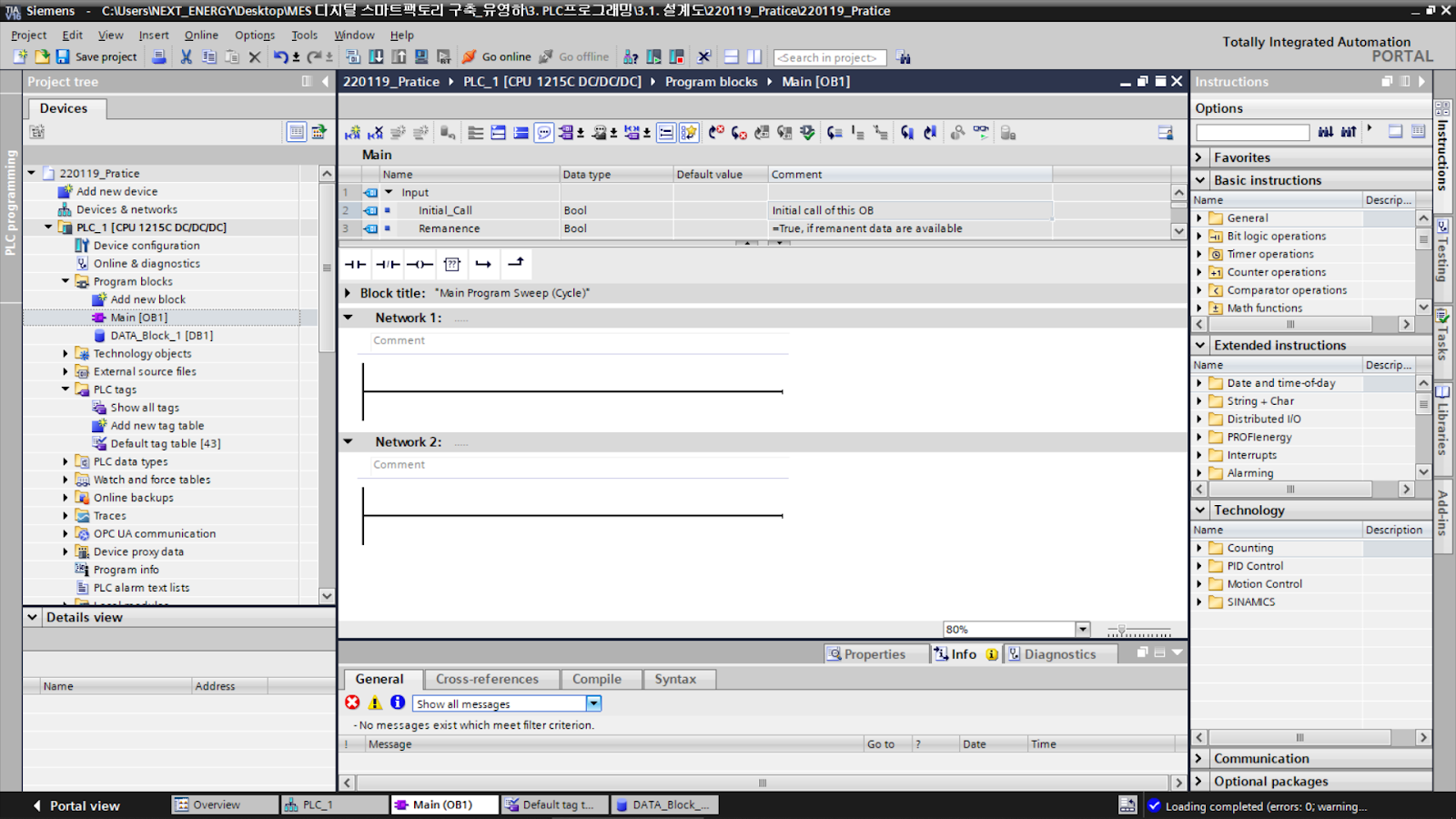Viewport: 1456px width, 819px height.
Task: Toggle the network comments speech-bubble icon
Action: (544, 133)
